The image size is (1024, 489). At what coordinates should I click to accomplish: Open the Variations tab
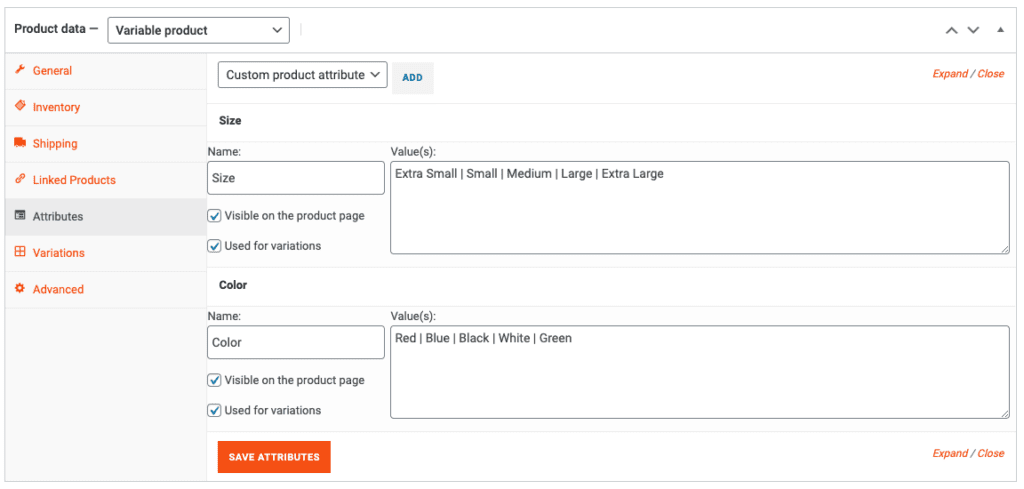[x=106, y=253]
